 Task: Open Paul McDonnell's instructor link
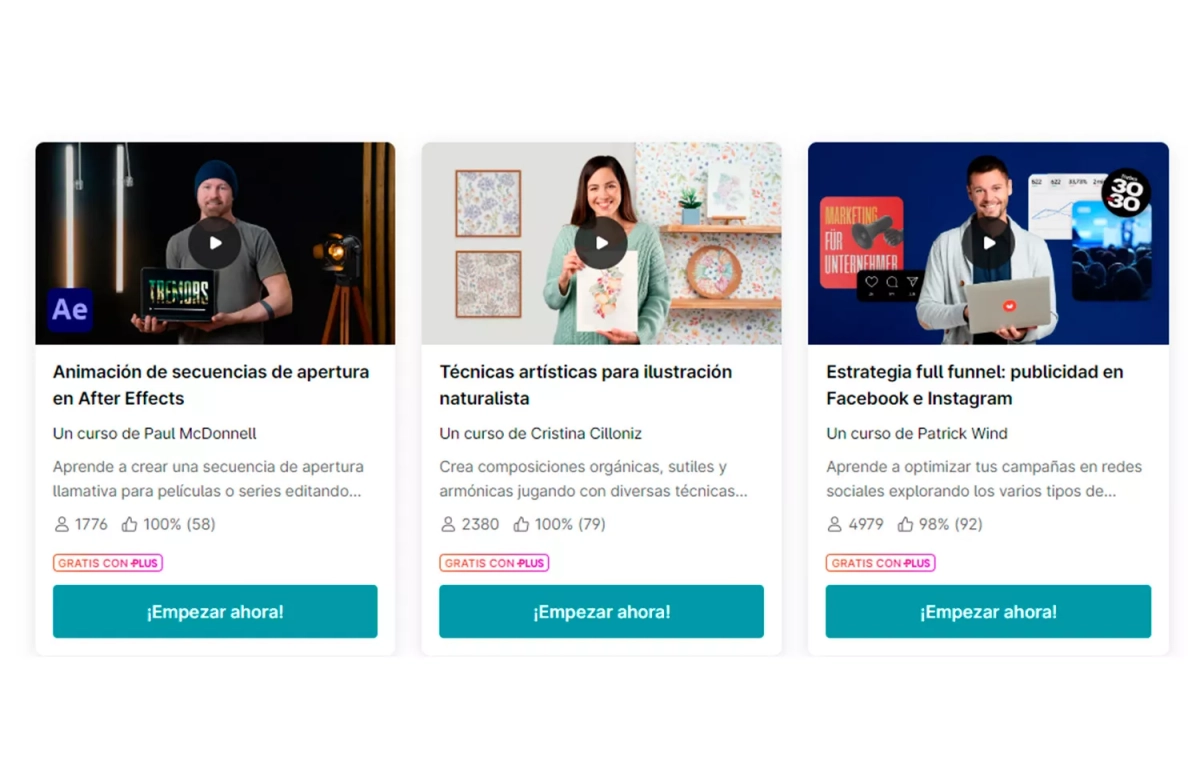[200, 433]
